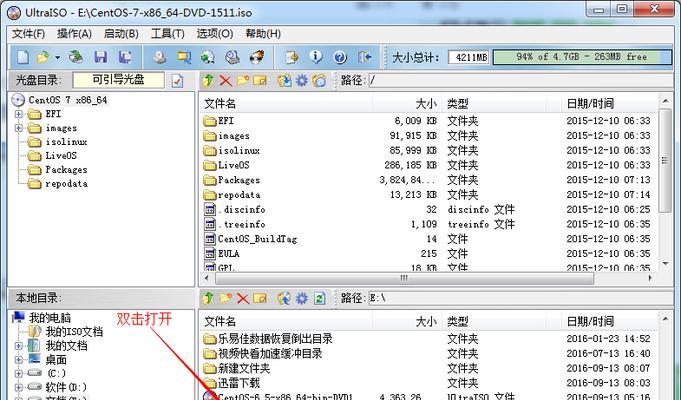This screenshot has height=400, width=681.
Task: Click the 94% of 4.7GB capacity bar
Action: [x=582, y=57]
